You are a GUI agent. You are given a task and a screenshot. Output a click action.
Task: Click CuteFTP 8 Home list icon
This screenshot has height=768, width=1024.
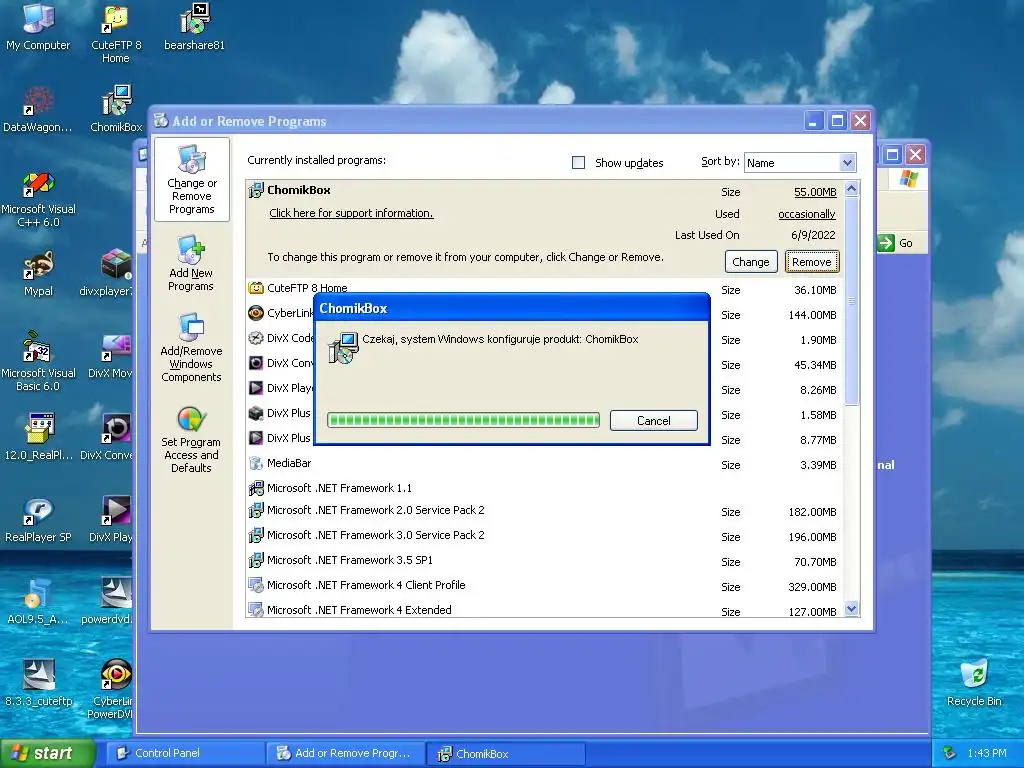256,288
